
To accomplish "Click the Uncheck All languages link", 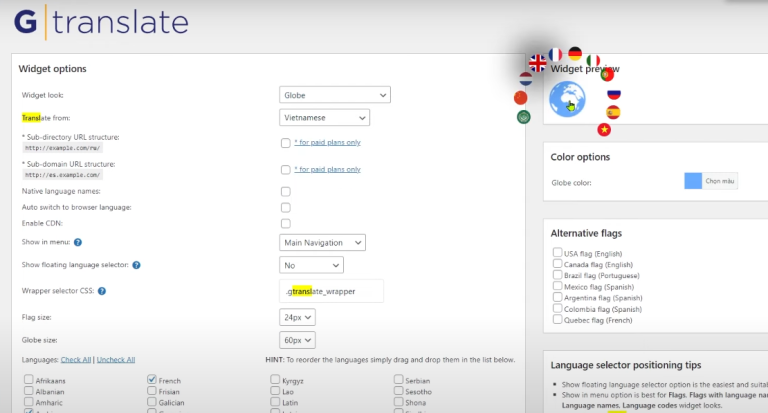I will (116, 360).
